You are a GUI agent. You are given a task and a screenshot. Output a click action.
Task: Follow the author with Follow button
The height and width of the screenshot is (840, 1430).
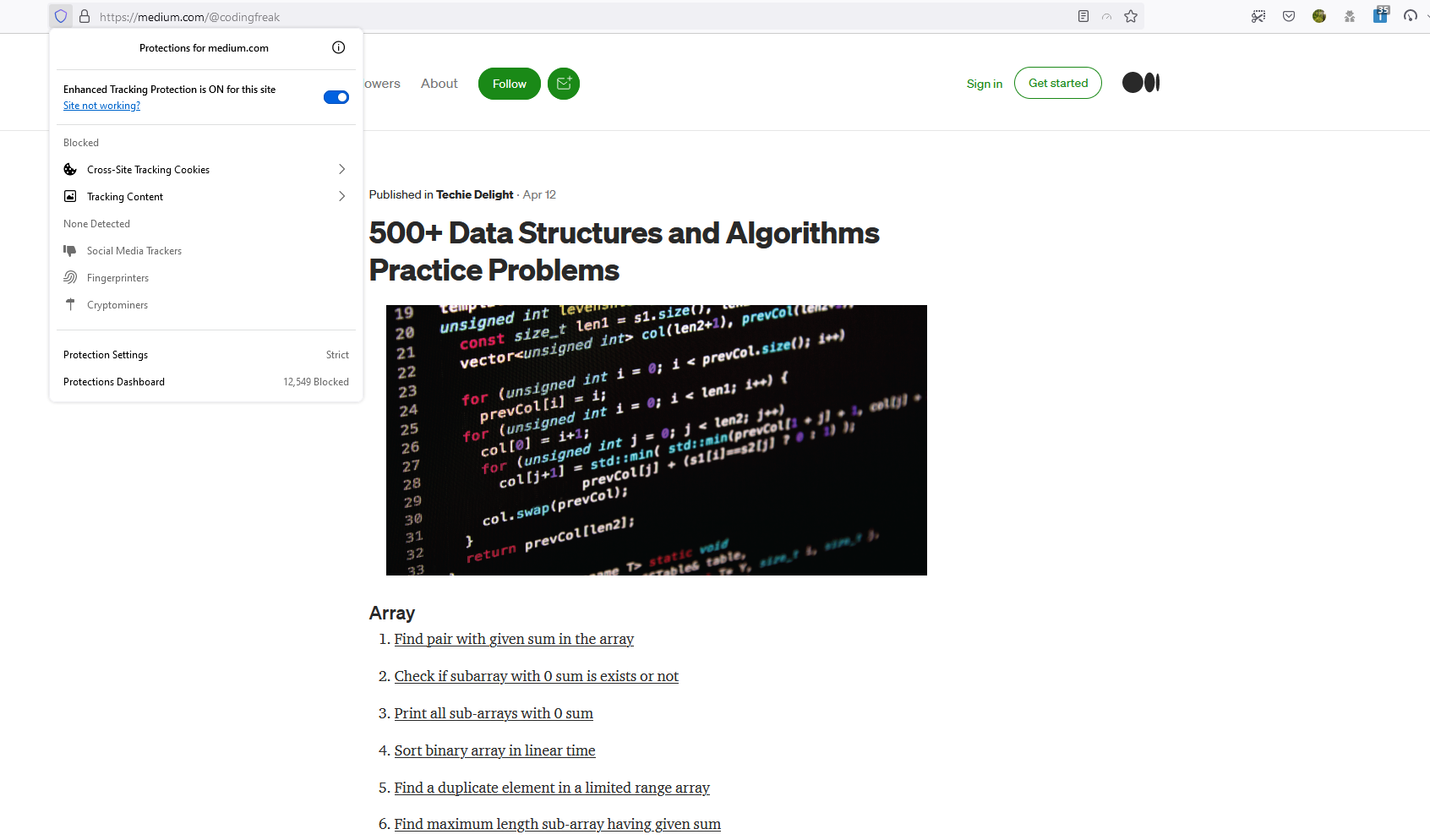(510, 84)
